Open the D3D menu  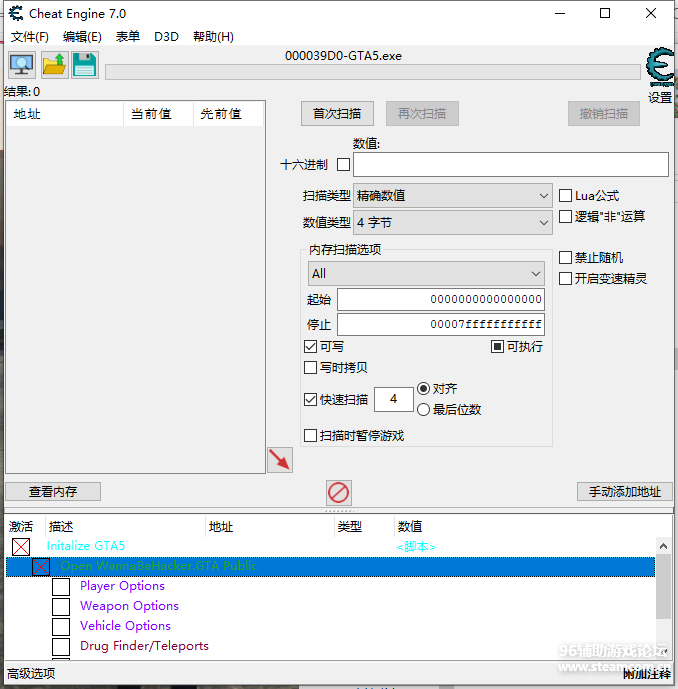pyautogui.click(x=166, y=37)
